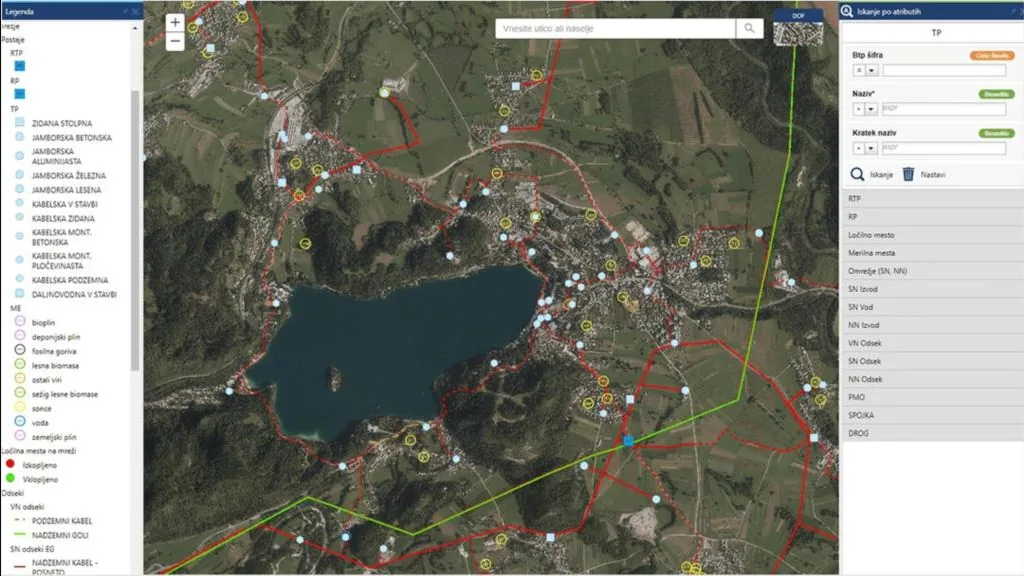Click the voda legend circle
1024x576 pixels.
20,422
